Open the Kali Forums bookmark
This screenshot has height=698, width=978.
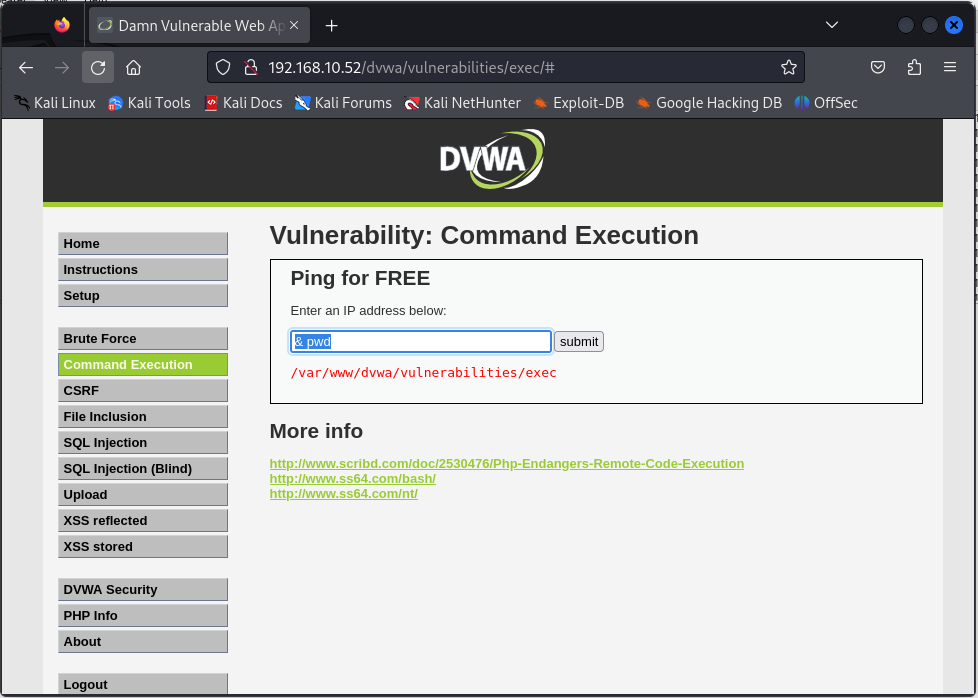pyautogui.click(x=343, y=103)
